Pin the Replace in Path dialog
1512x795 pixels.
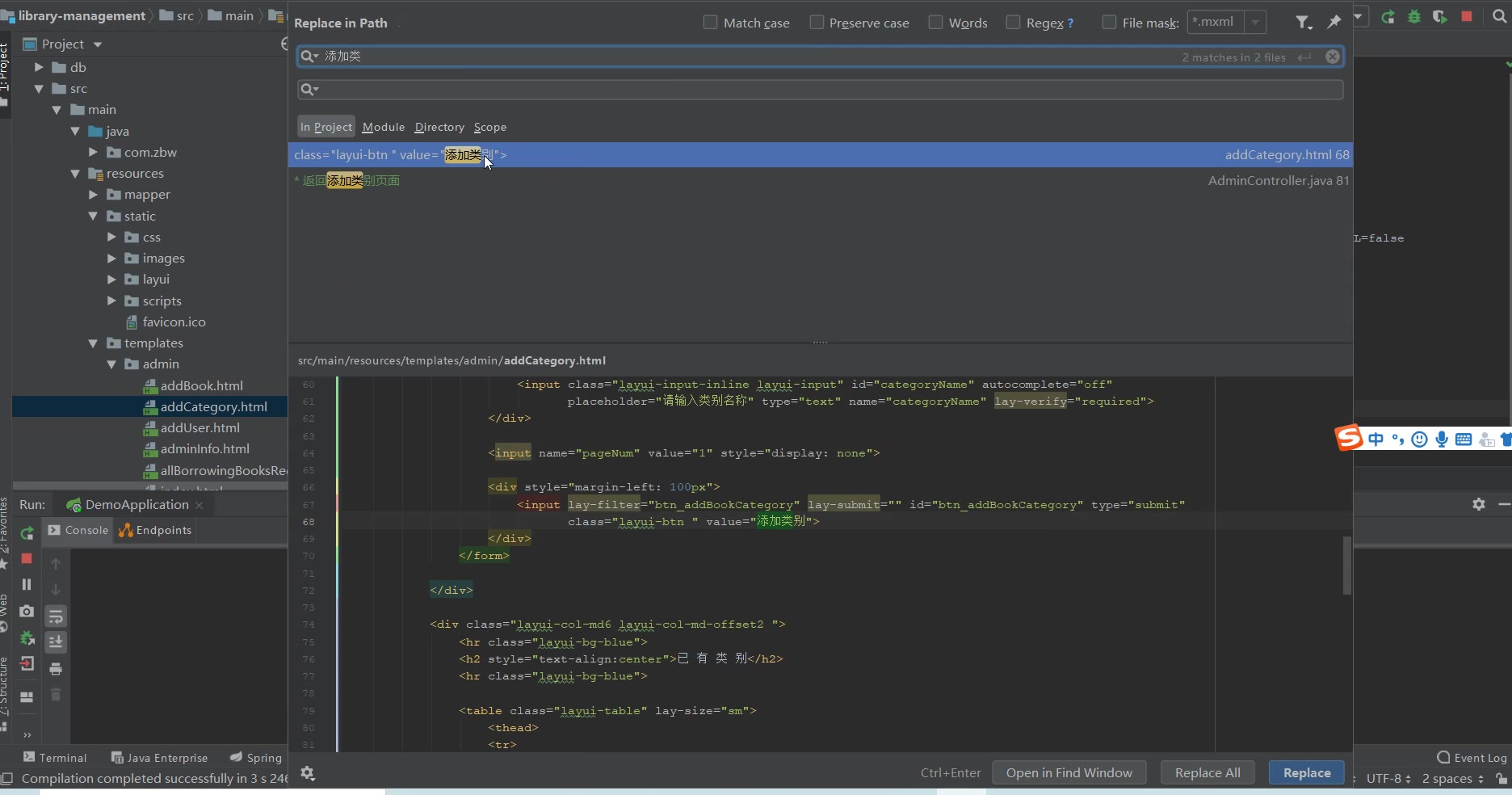click(x=1333, y=23)
